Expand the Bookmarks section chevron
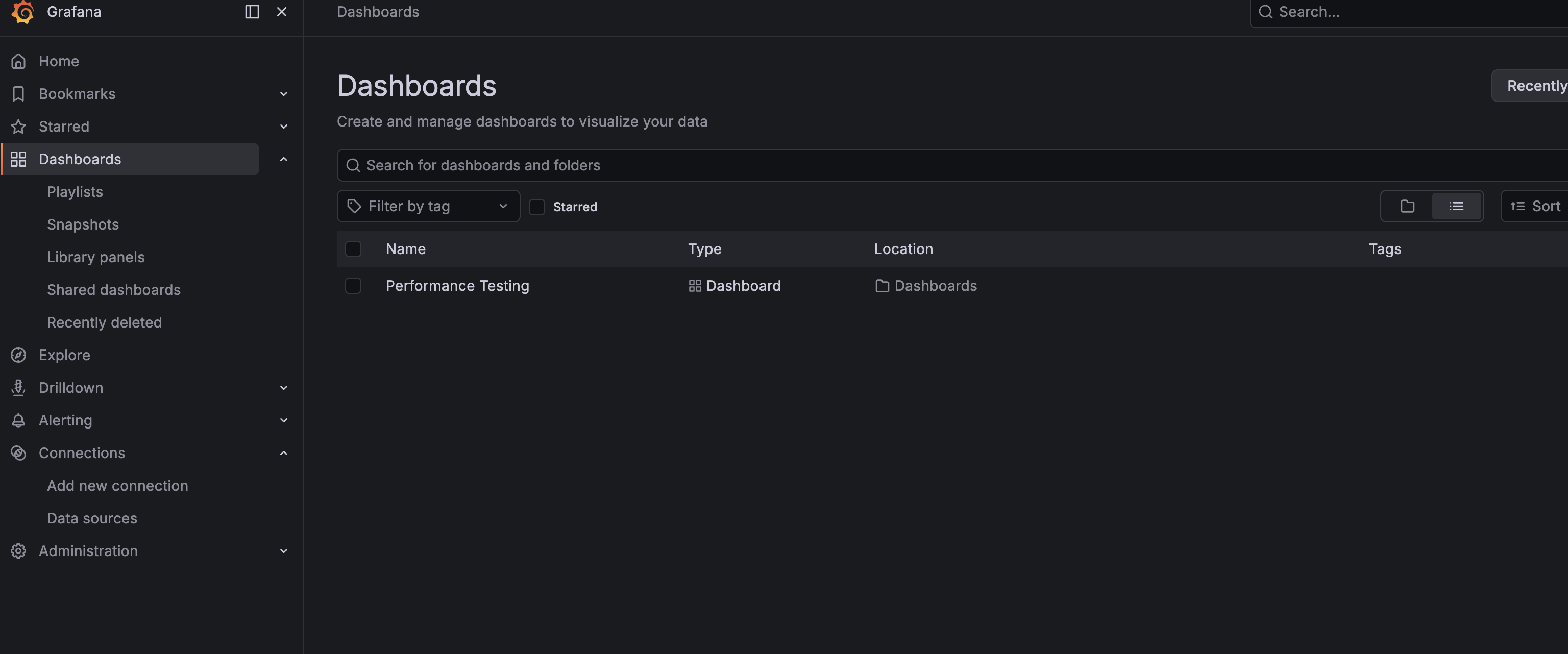 click(283, 94)
